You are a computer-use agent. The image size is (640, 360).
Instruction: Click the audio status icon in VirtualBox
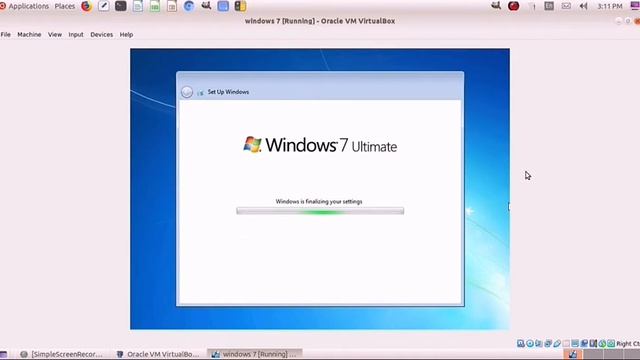[539, 343]
